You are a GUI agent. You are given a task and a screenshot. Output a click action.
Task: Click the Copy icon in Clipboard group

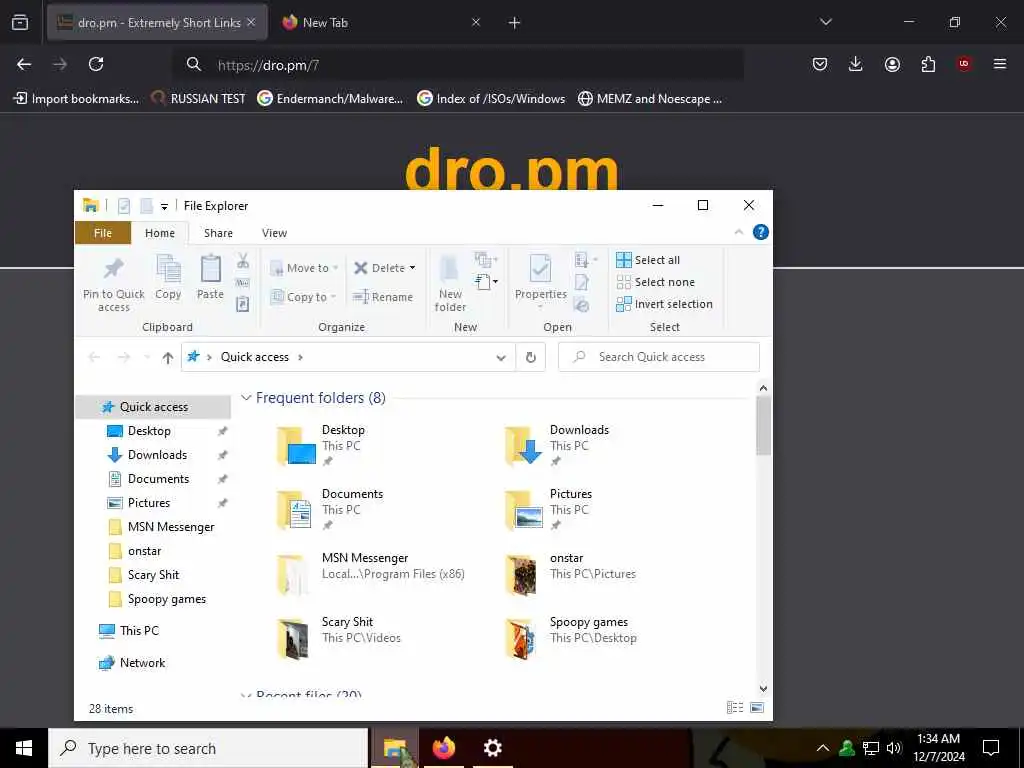coord(168,269)
